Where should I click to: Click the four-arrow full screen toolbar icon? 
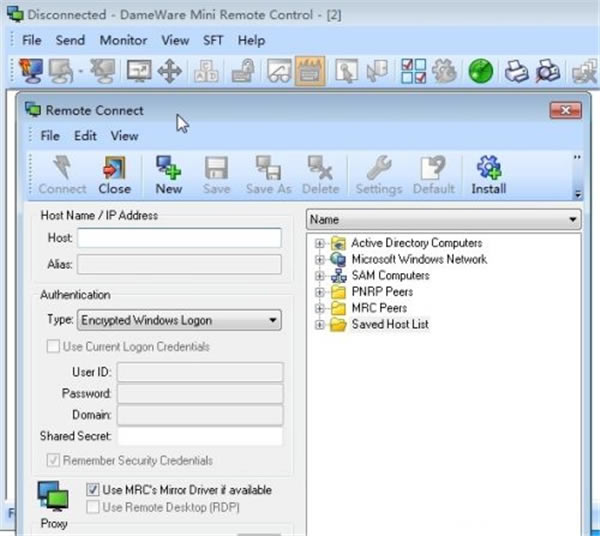point(169,72)
